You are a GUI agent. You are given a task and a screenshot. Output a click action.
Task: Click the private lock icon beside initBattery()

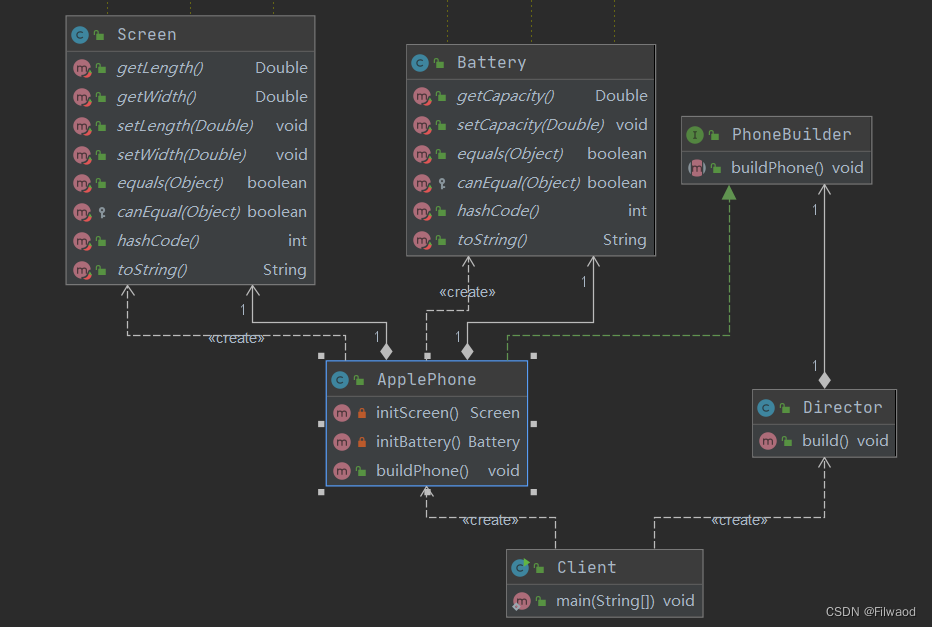point(361,442)
